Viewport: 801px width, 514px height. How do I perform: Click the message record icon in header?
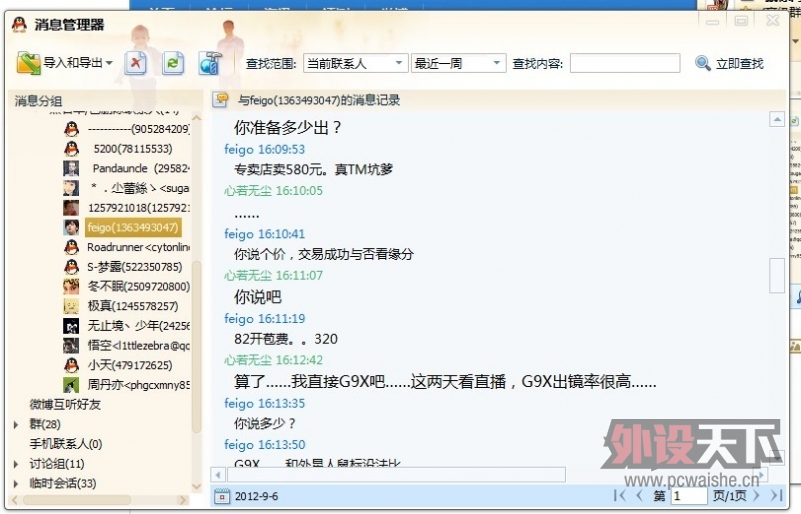click(x=221, y=100)
